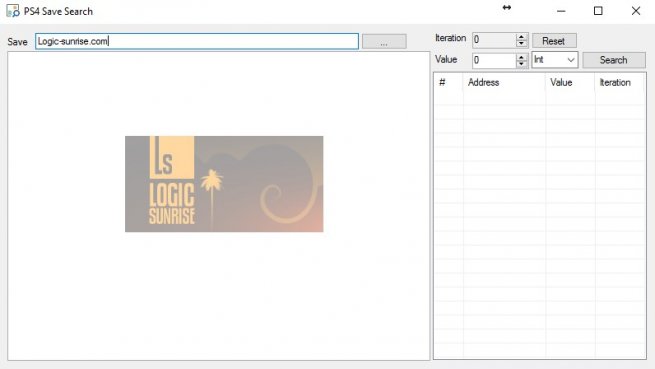655x369 pixels.
Task: Open the browse "..." file button
Action: coord(384,41)
